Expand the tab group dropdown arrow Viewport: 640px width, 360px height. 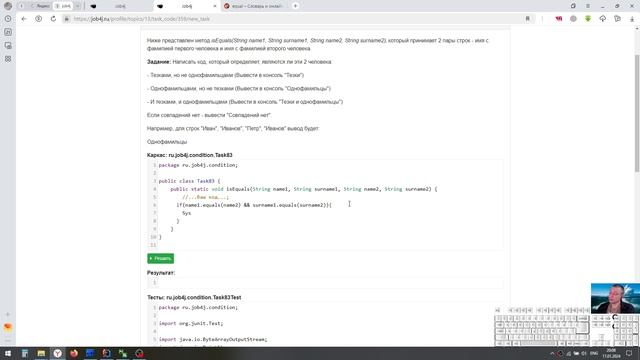point(78,6)
